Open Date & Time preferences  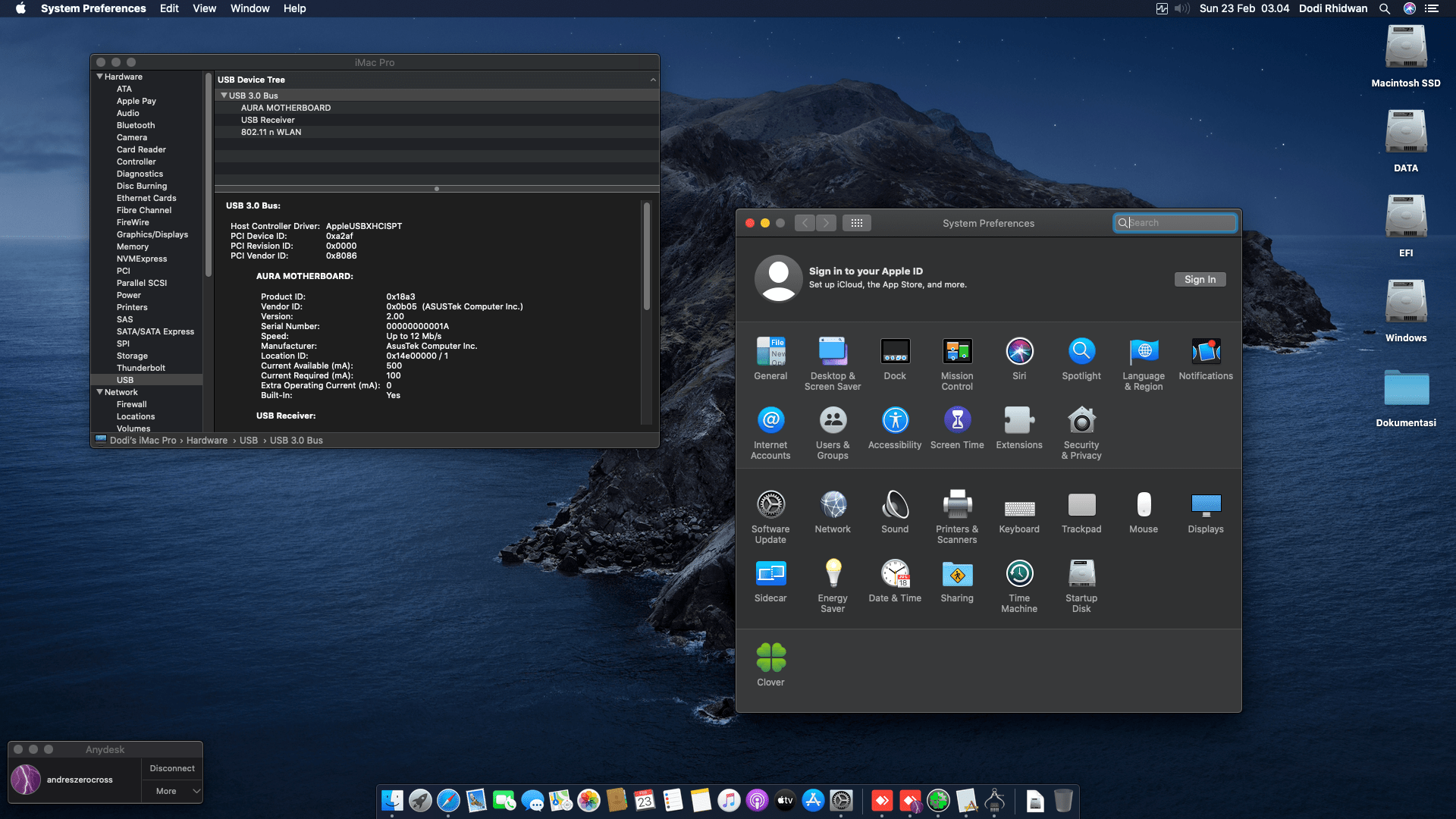[x=895, y=581]
